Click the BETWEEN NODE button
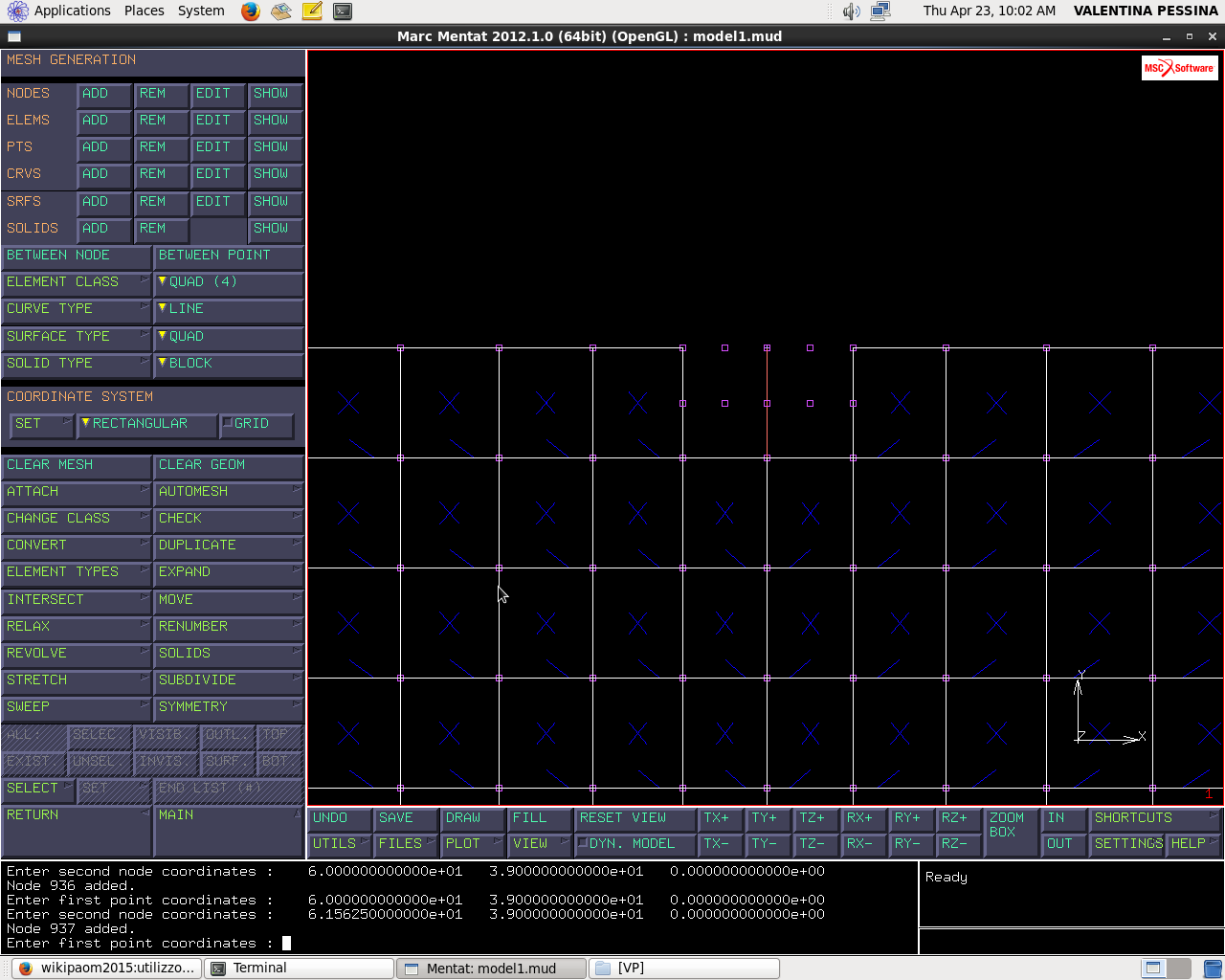 coord(77,256)
